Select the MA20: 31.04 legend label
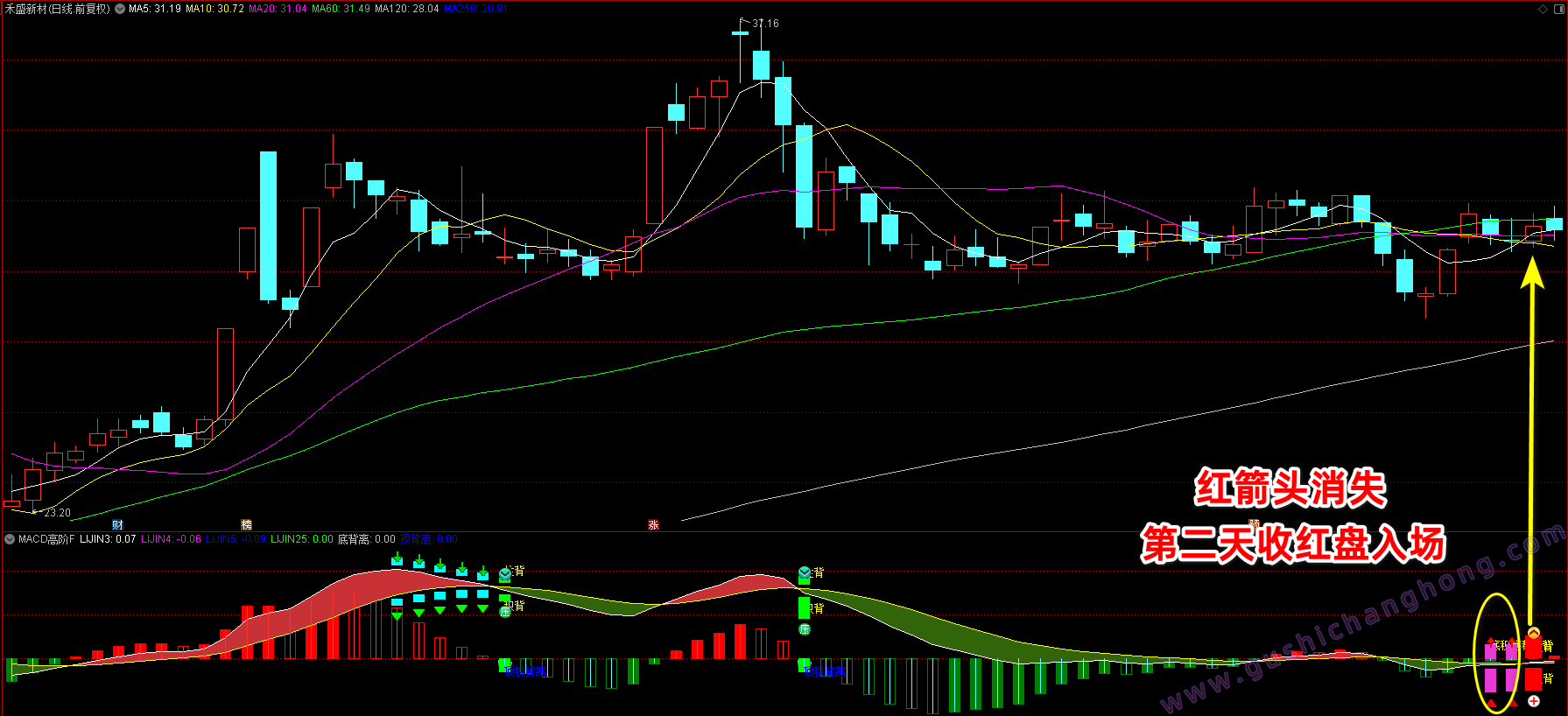Screen dimensions: 1568x716 click(x=278, y=9)
